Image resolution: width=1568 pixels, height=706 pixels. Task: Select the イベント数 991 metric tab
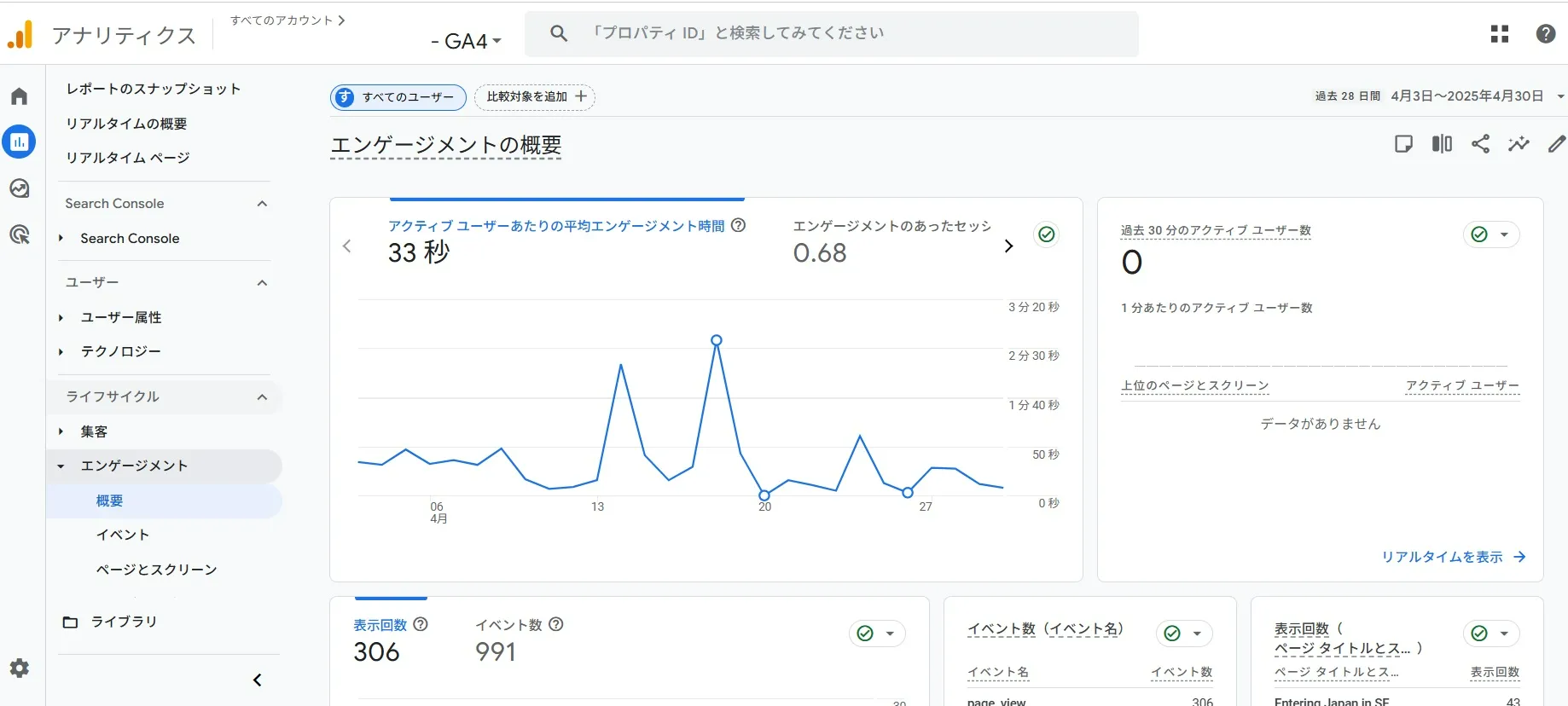tap(519, 639)
